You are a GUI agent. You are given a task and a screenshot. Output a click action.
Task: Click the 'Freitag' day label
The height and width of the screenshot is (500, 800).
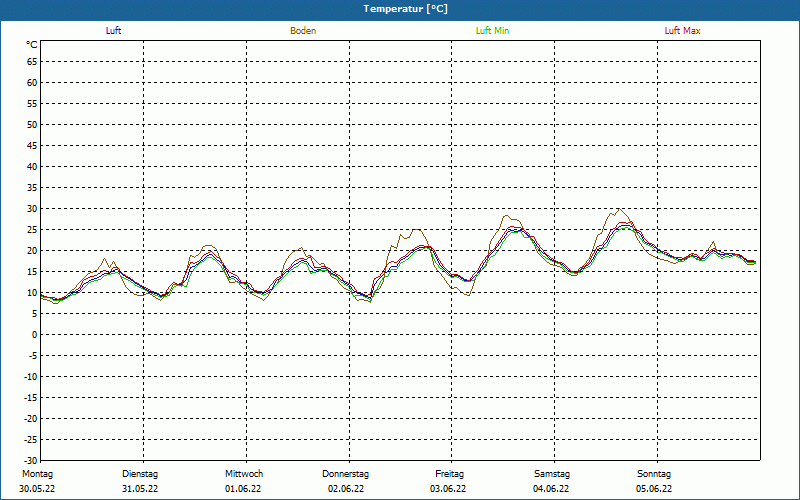point(449,474)
